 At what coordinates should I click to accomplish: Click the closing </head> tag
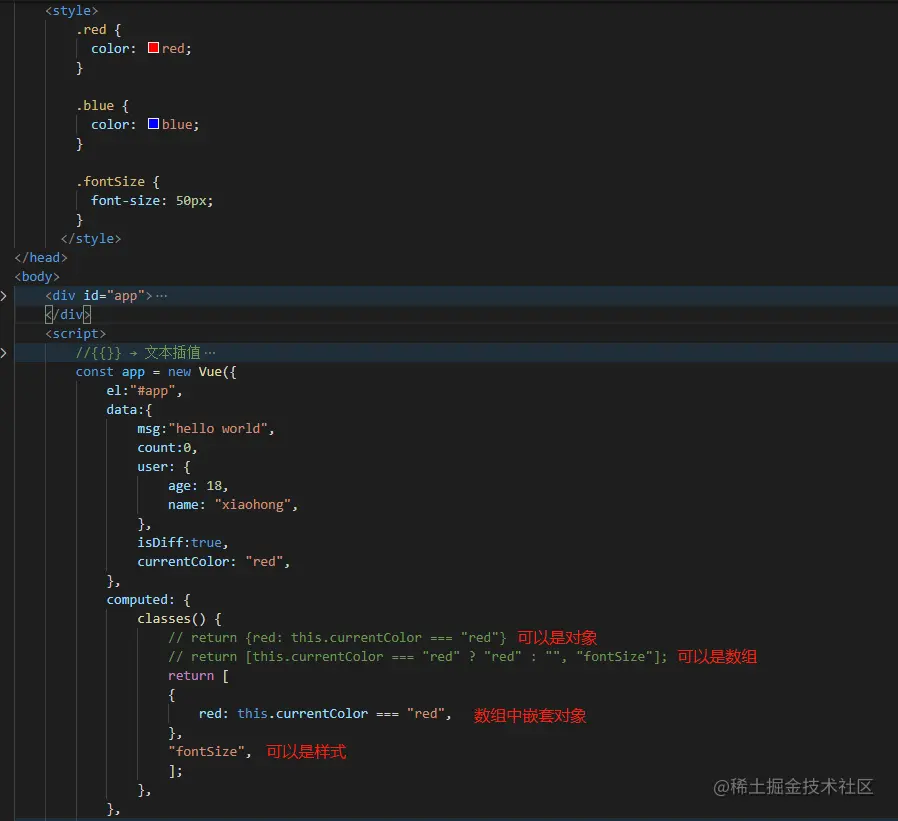pyautogui.click(x=41, y=258)
